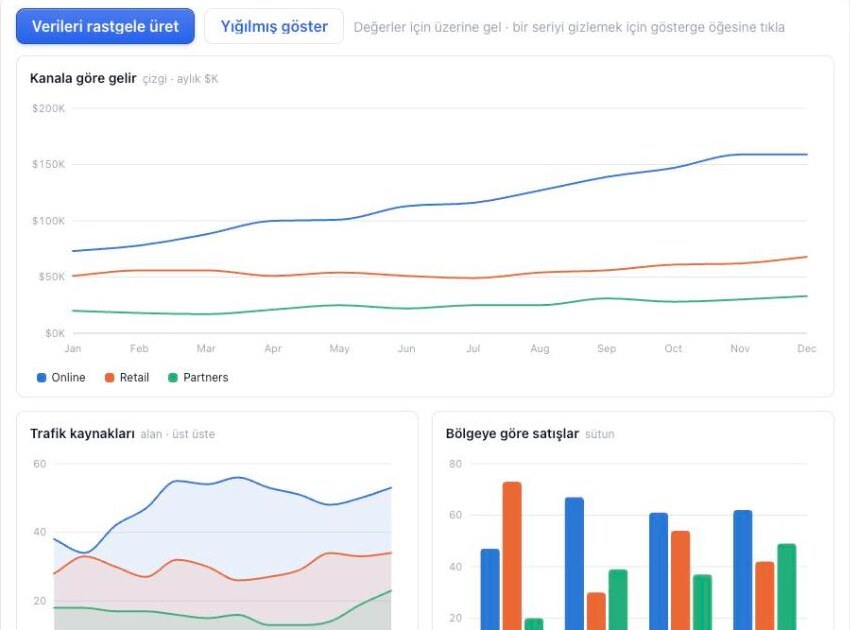850x630 pixels.
Task: Click the Mar month label
Action: [206, 349]
